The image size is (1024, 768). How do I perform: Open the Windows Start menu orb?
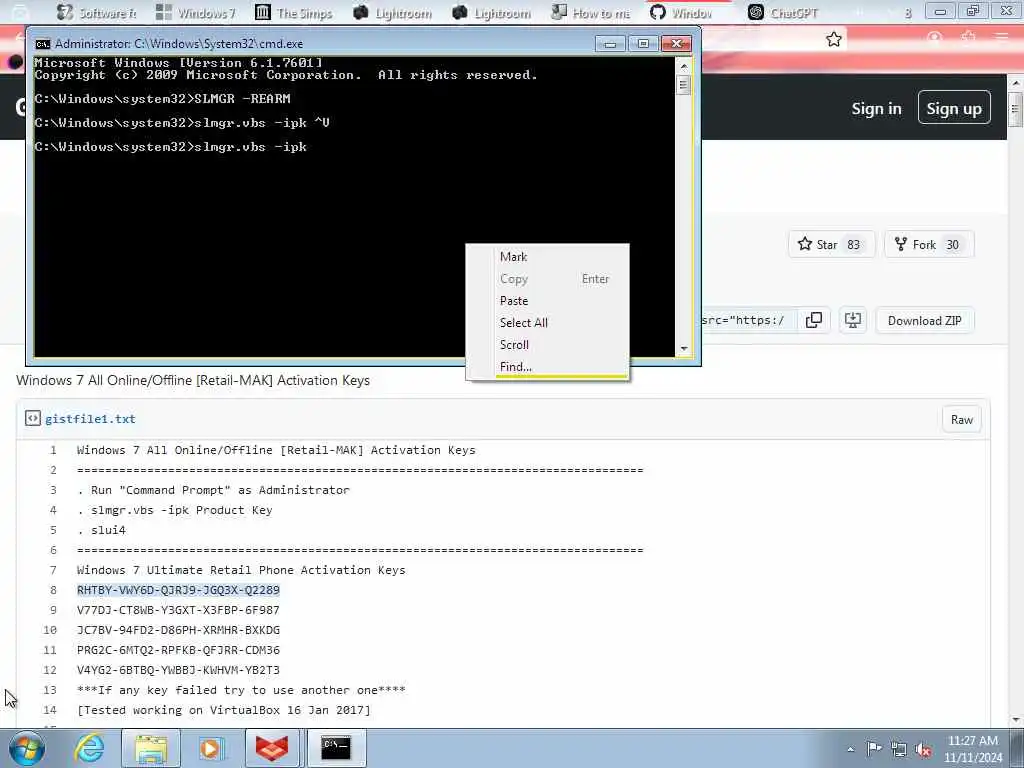click(26, 748)
